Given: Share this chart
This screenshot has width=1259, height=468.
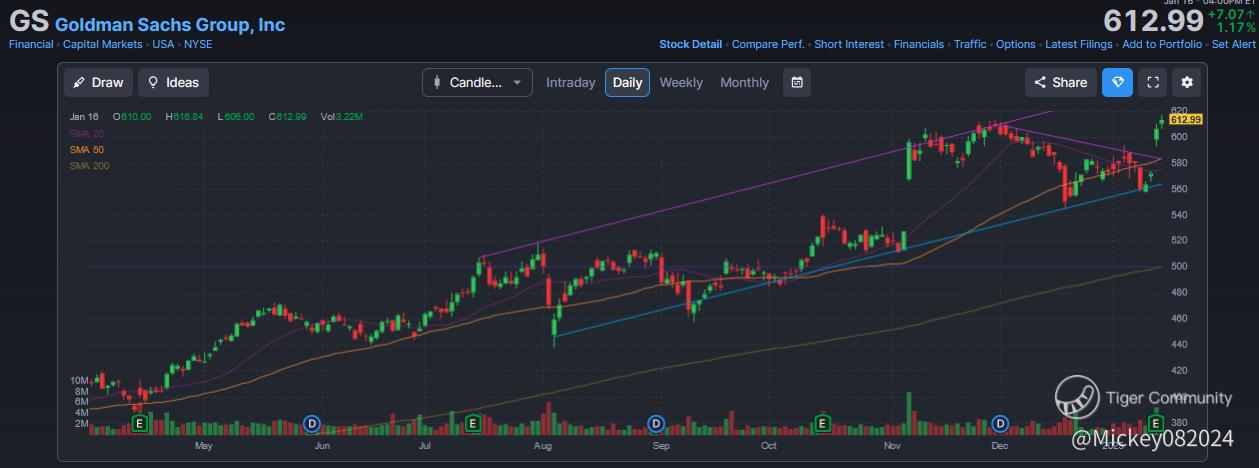Looking at the screenshot, I should click(1060, 82).
